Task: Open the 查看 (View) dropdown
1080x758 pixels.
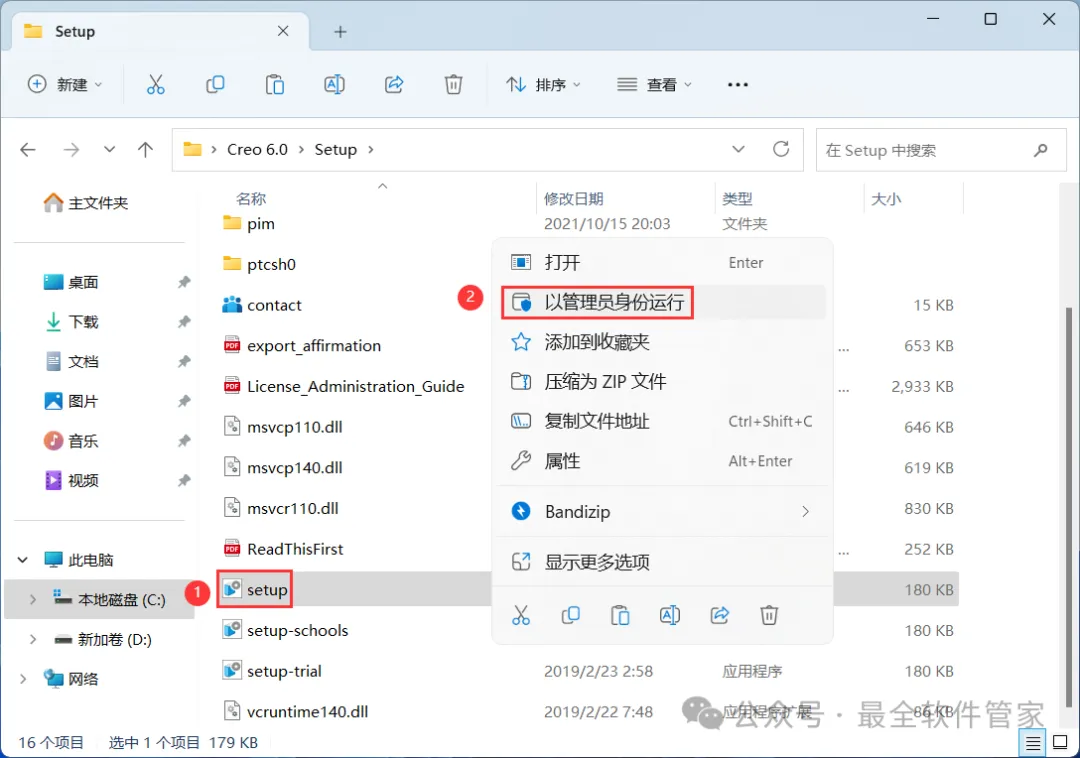Action: click(x=654, y=85)
